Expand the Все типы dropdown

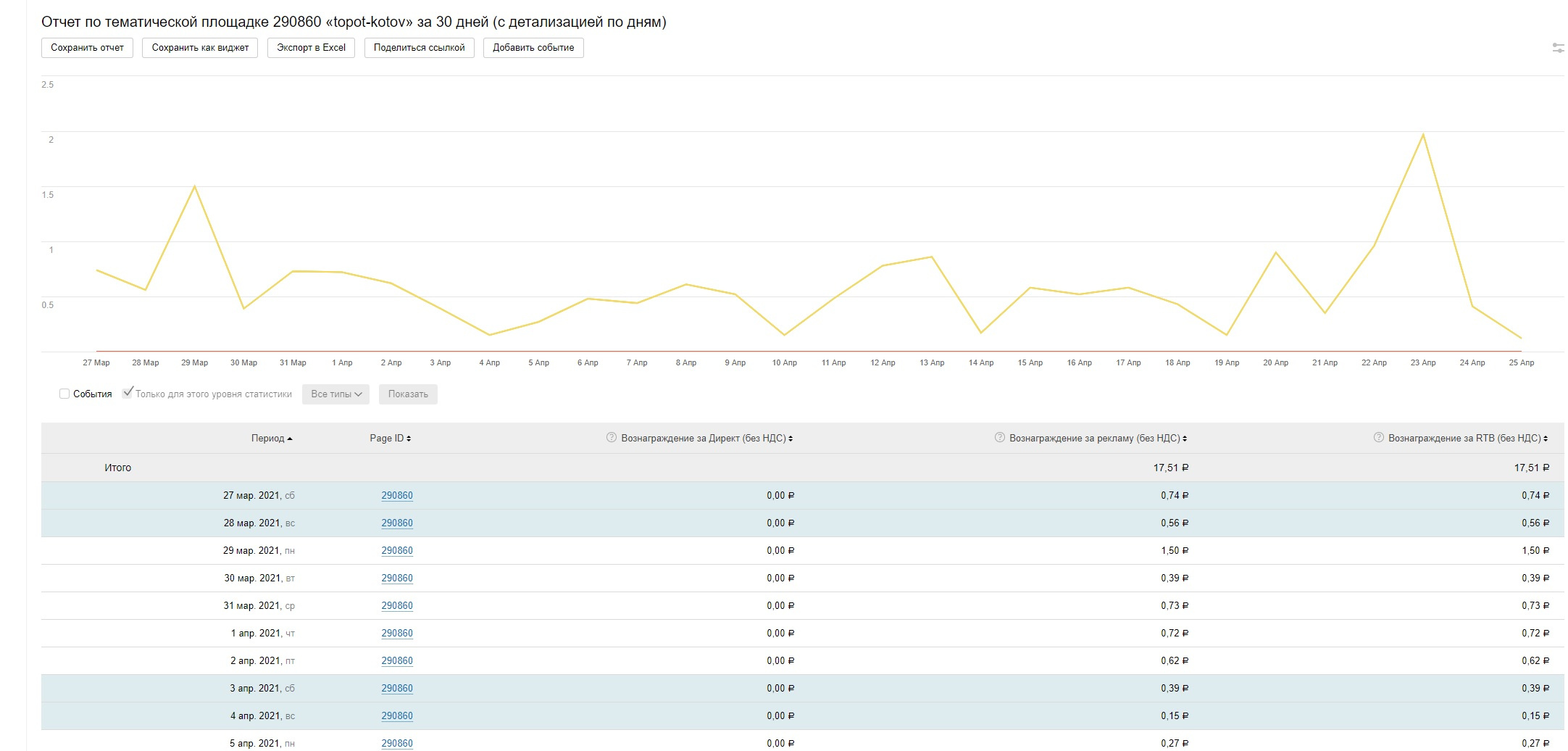[x=336, y=394]
